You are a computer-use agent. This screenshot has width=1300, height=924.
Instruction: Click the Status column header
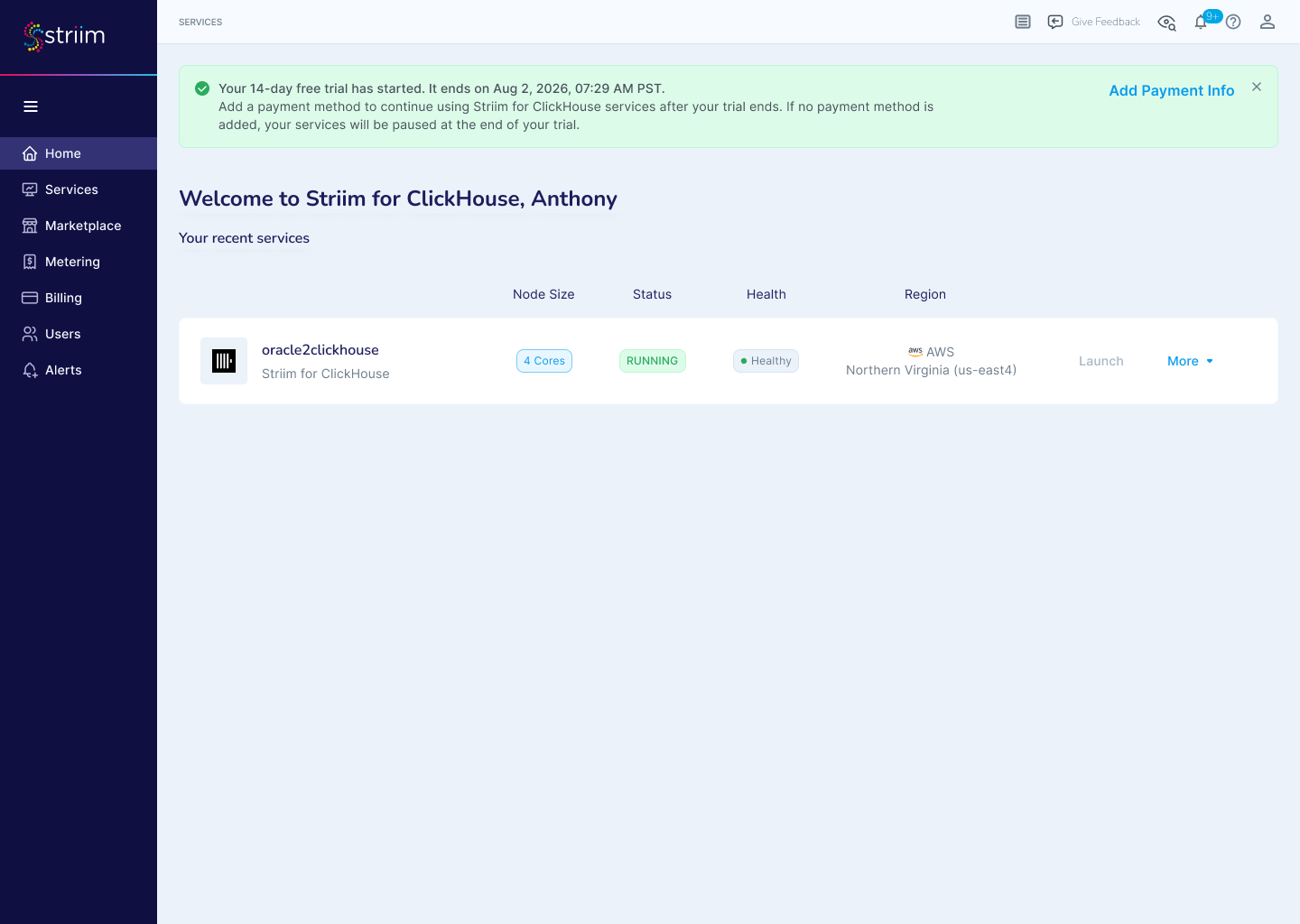(x=653, y=294)
